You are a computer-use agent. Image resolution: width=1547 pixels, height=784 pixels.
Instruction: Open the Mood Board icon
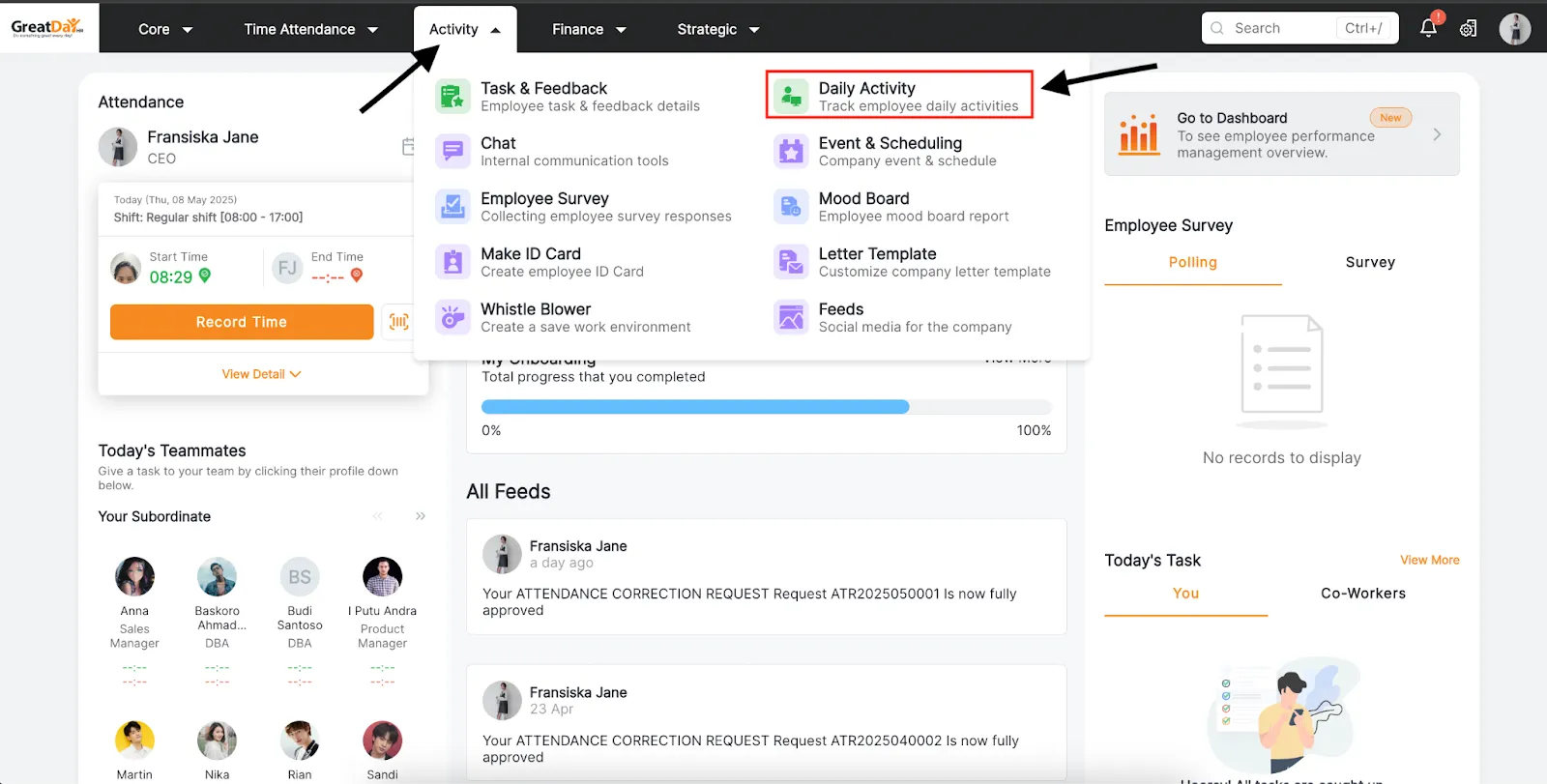coord(790,207)
